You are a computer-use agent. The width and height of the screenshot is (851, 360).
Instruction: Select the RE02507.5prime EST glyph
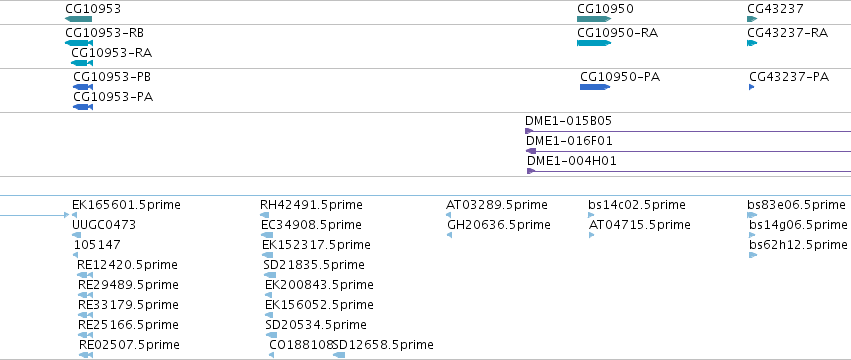pos(86,355)
